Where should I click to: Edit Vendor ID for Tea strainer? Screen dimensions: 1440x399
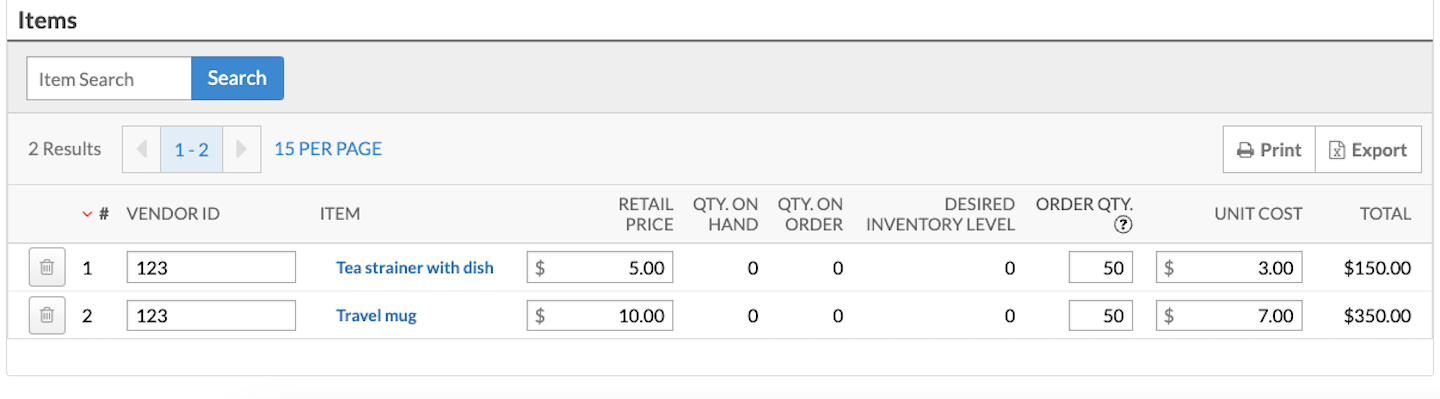211,267
